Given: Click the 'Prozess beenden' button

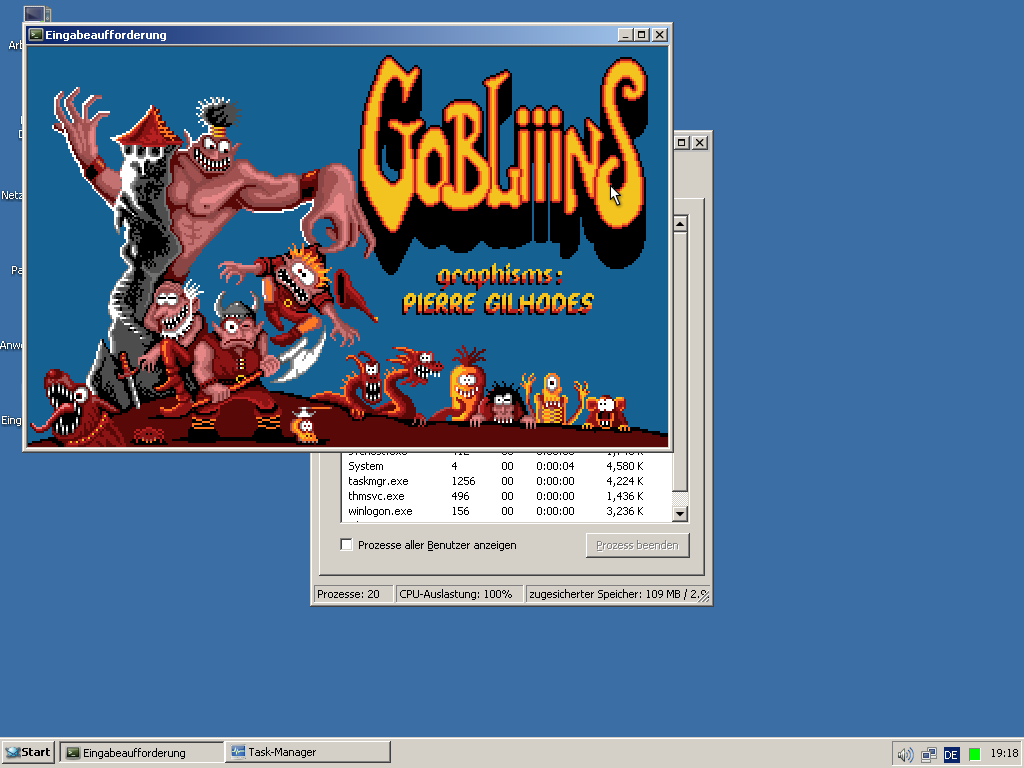Looking at the screenshot, I should (637, 545).
